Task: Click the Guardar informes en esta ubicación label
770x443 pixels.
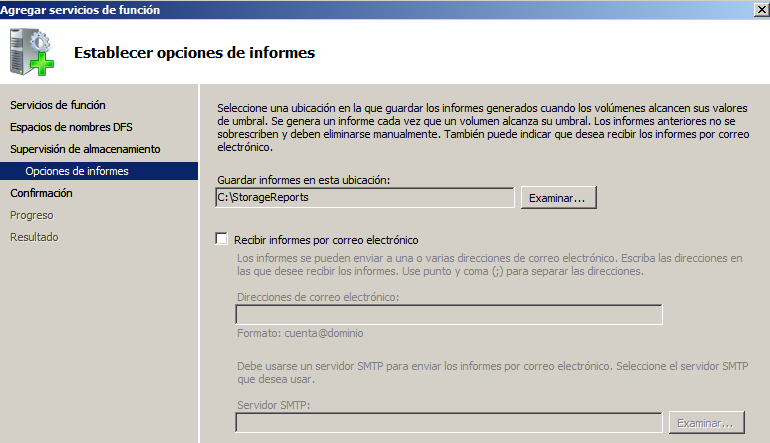Action: [303, 180]
